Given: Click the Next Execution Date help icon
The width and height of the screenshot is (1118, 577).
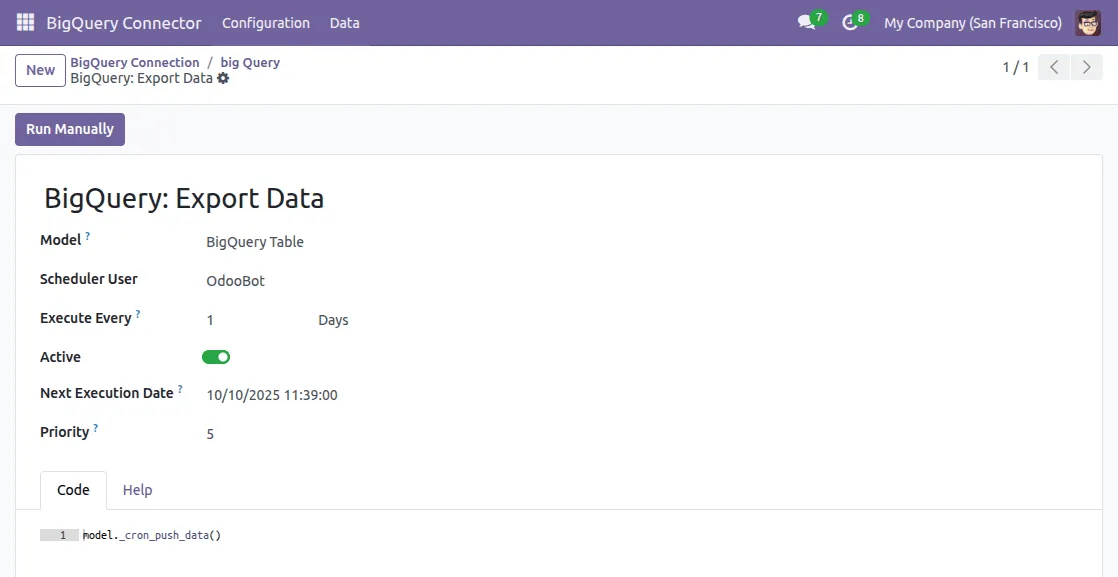Looking at the screenshot, I should 180,389.
